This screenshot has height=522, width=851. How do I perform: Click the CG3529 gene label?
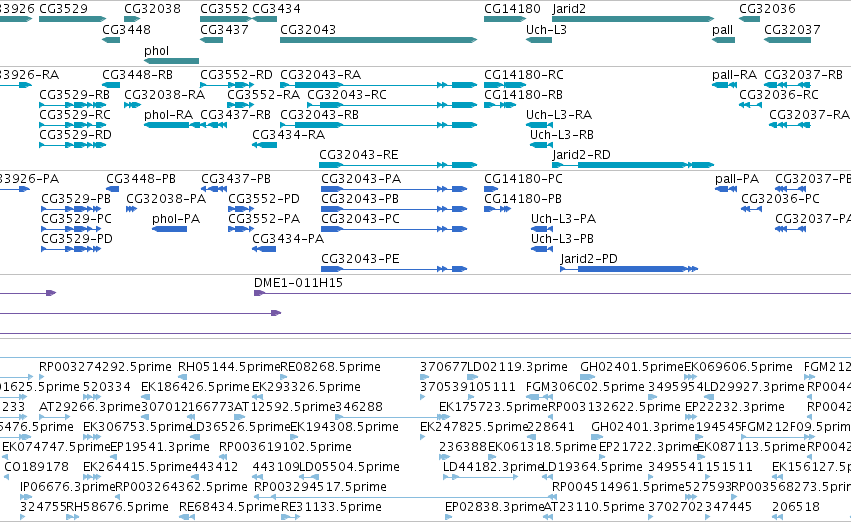[x=63, y=9]
